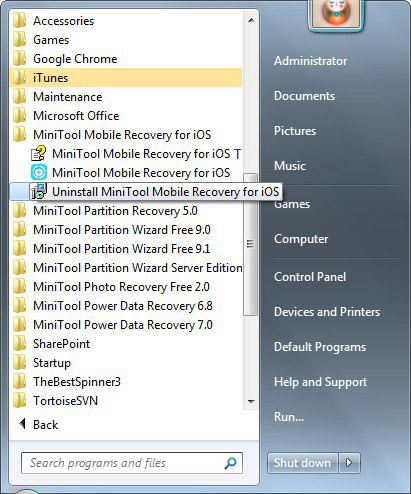411x494 pixels.
Task: Expand MiniTool Partition Wizard Free 9.1 label
Action: tap(122, 249)
